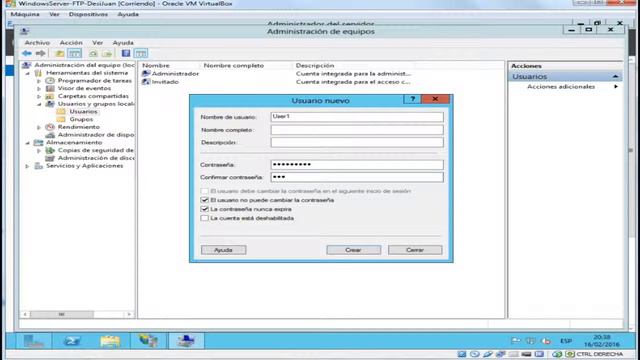Select Administrador de dispositivos tree item
Viewport: 640px width, 360px height.
(96, 135)
